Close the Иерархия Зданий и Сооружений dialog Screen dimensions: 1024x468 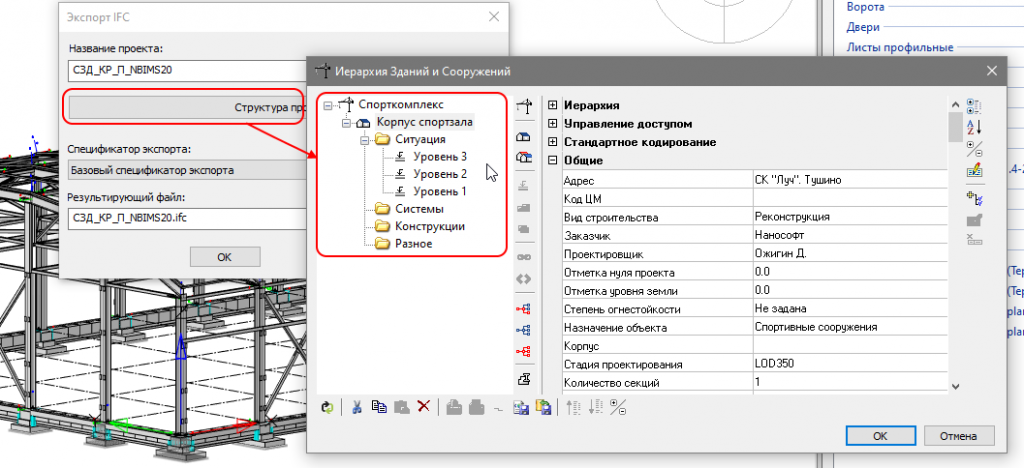(992, 70)
